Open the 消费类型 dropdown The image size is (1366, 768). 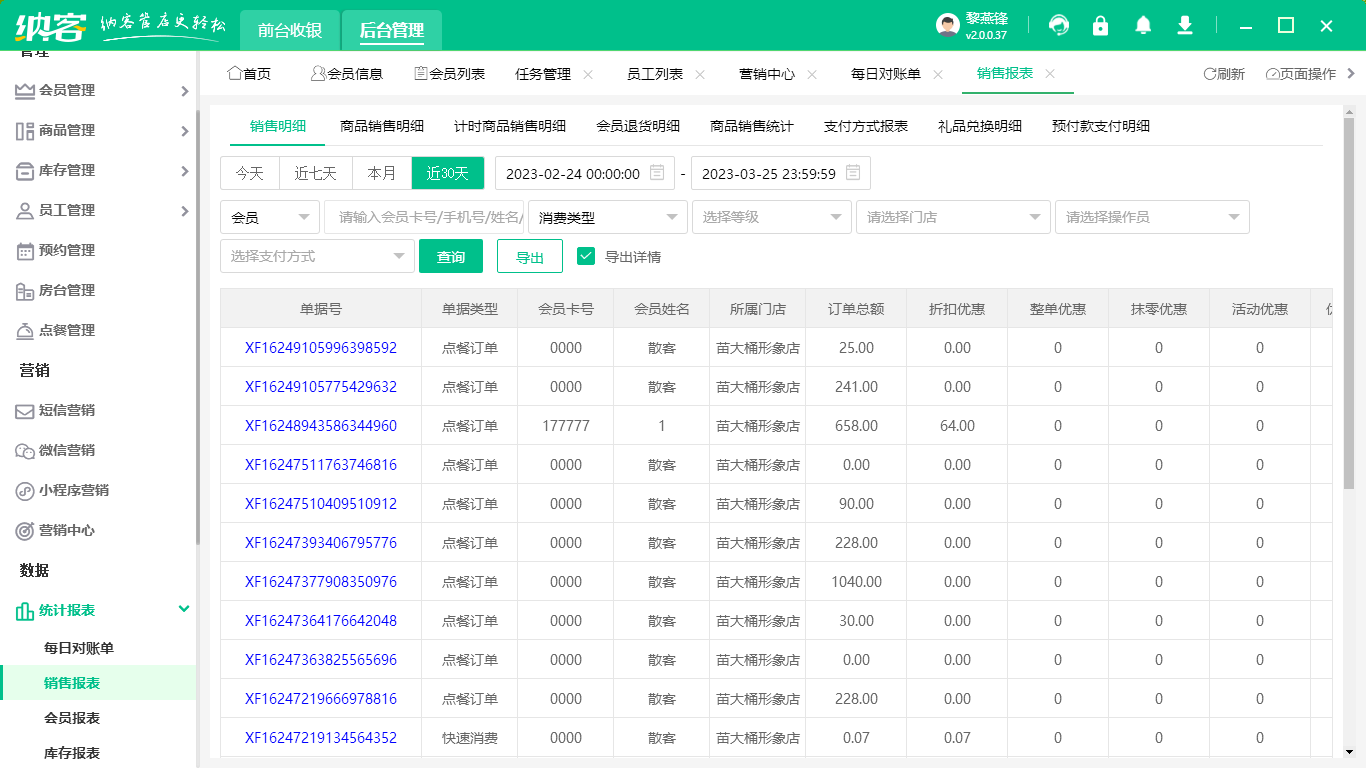[606, 217]
